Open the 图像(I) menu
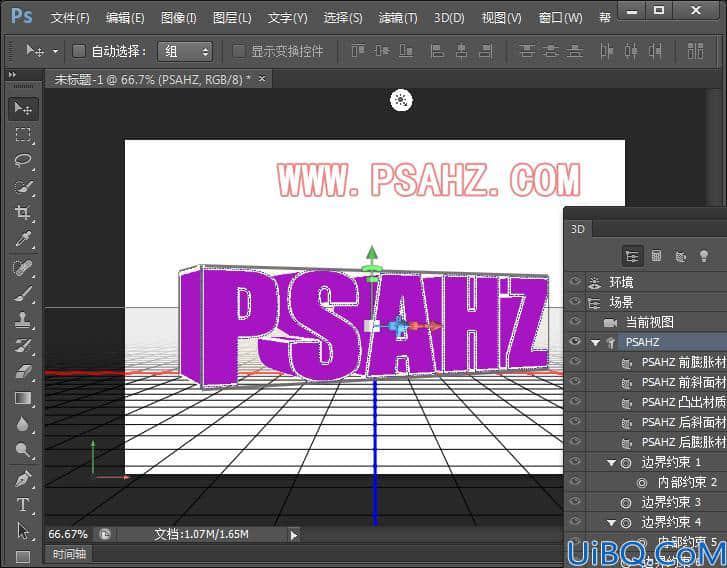This screenshot has height=568, width=727. coord(179,18)
